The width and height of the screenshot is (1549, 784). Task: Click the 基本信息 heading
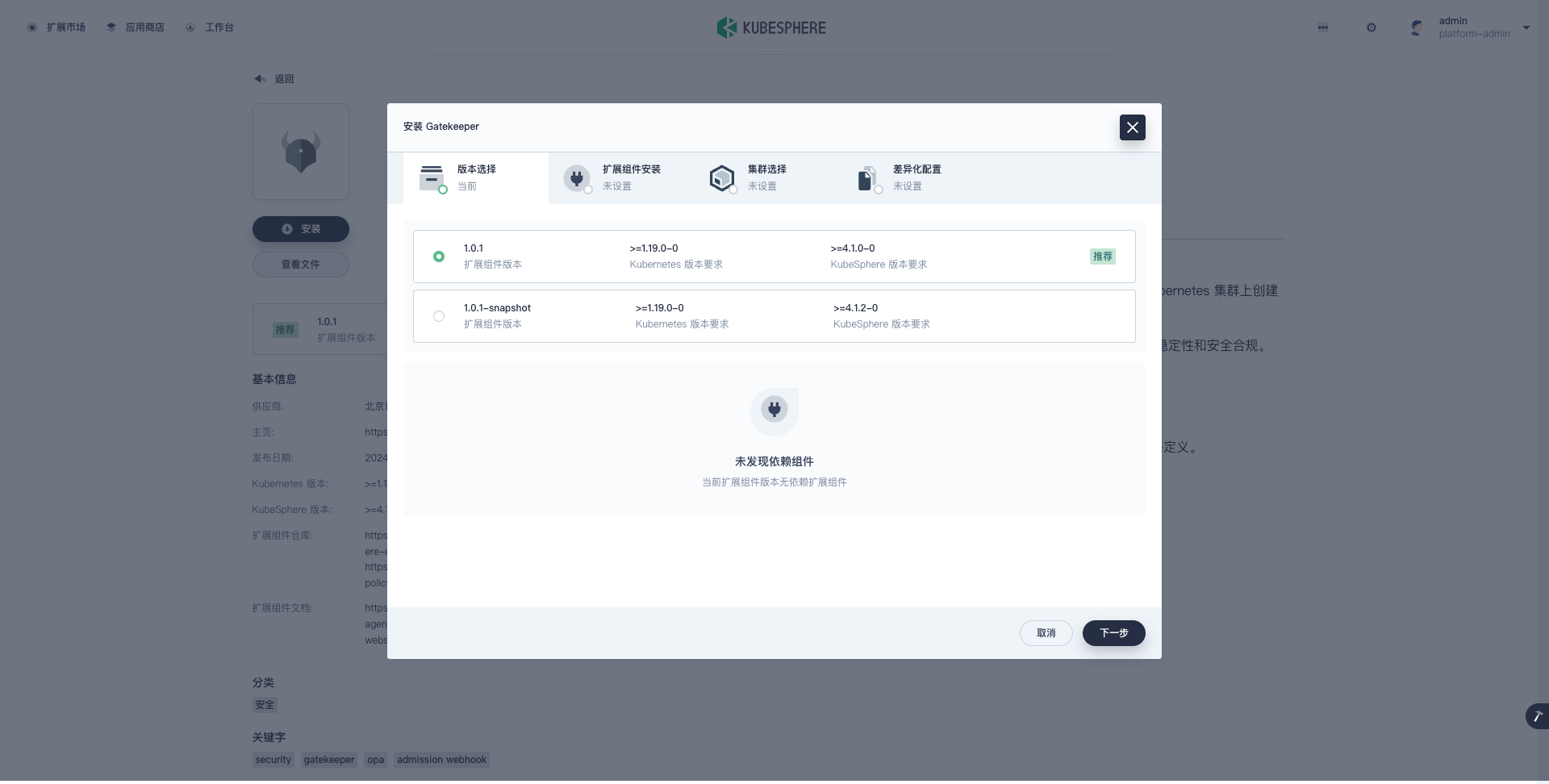click(x=274, y=379)
